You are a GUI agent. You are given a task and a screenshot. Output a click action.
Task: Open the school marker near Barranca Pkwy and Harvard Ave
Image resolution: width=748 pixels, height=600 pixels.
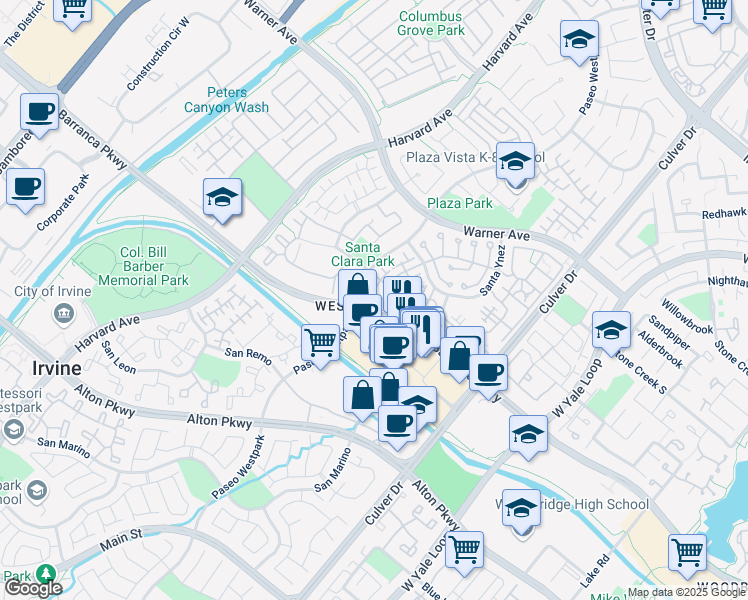(x=222, y=198)
